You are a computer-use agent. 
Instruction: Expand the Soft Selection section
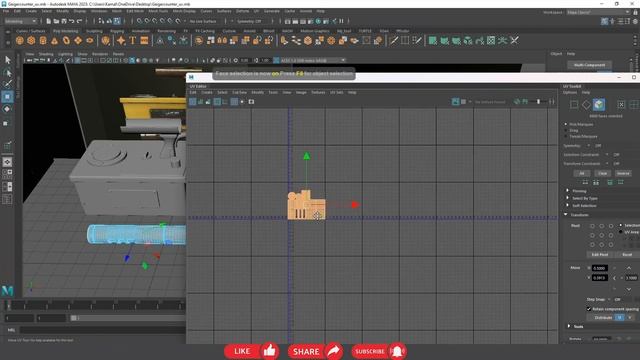(568, 205)
